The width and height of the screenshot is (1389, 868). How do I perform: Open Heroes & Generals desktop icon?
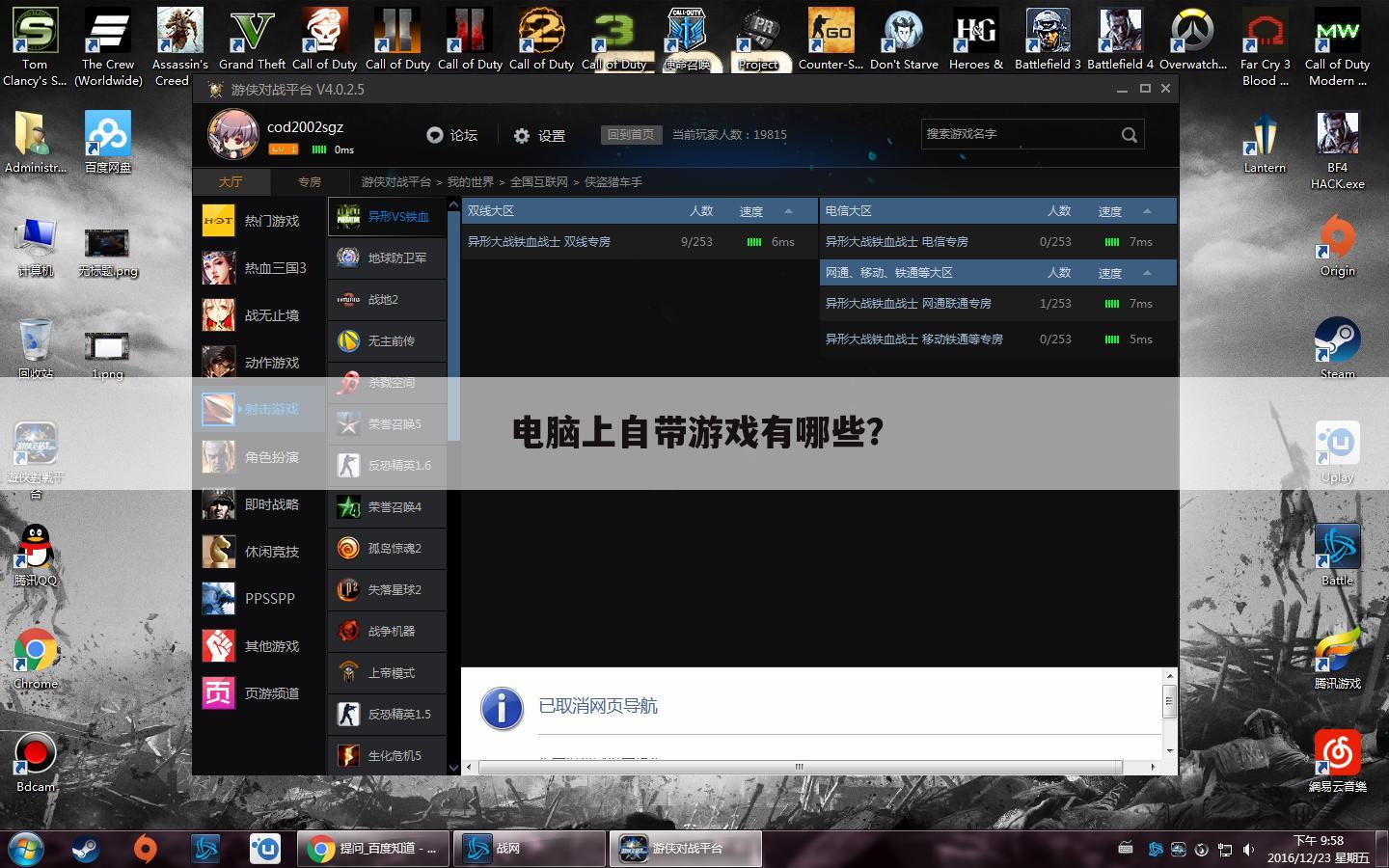(x=976, y=41)
